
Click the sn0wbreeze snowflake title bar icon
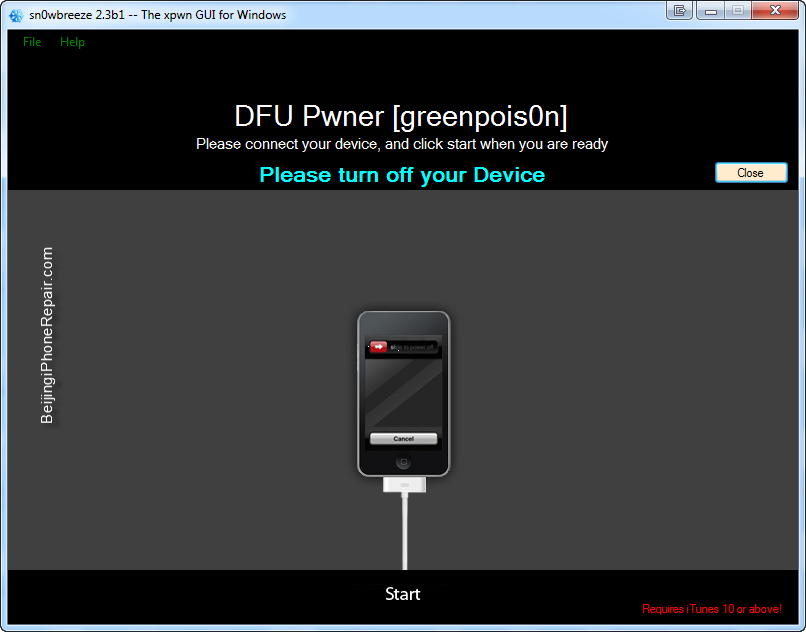pyautogui.click(x=16, y=15)
